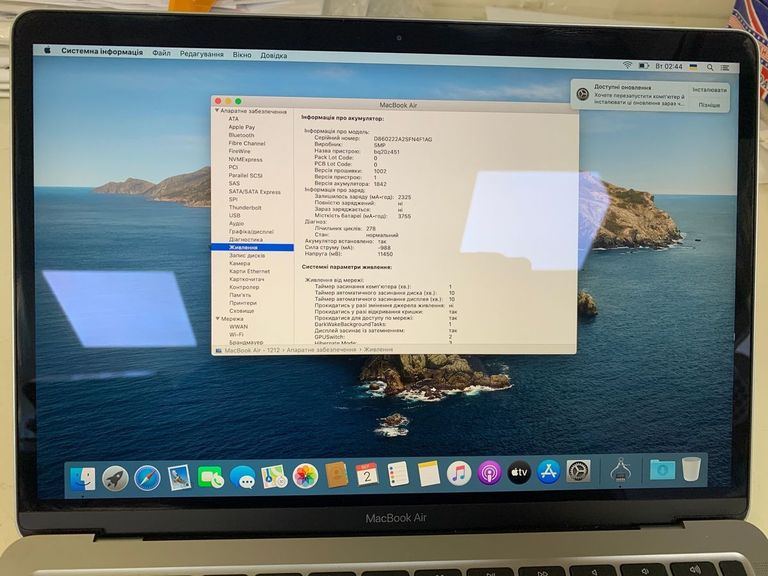Open Podcasts in the Dock
The width and height of the screenshot is (768, 576).
click(x=489, y=473)
